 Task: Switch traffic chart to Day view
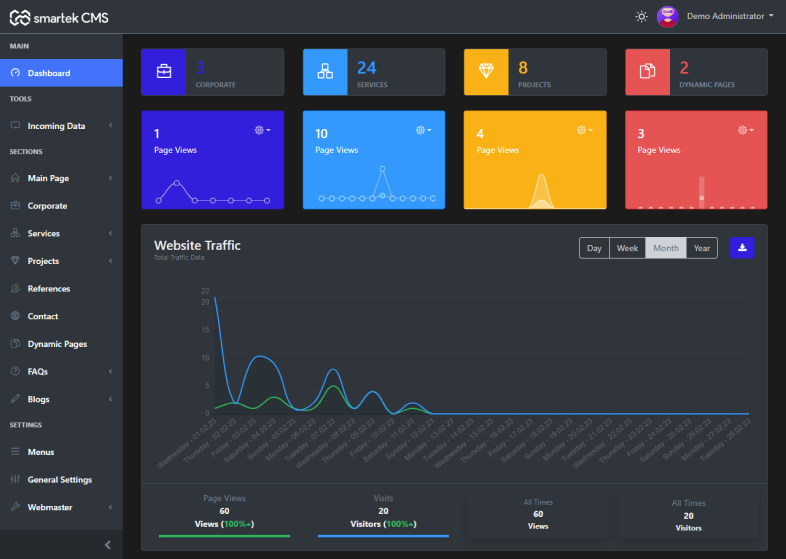[x=594, y=248]
